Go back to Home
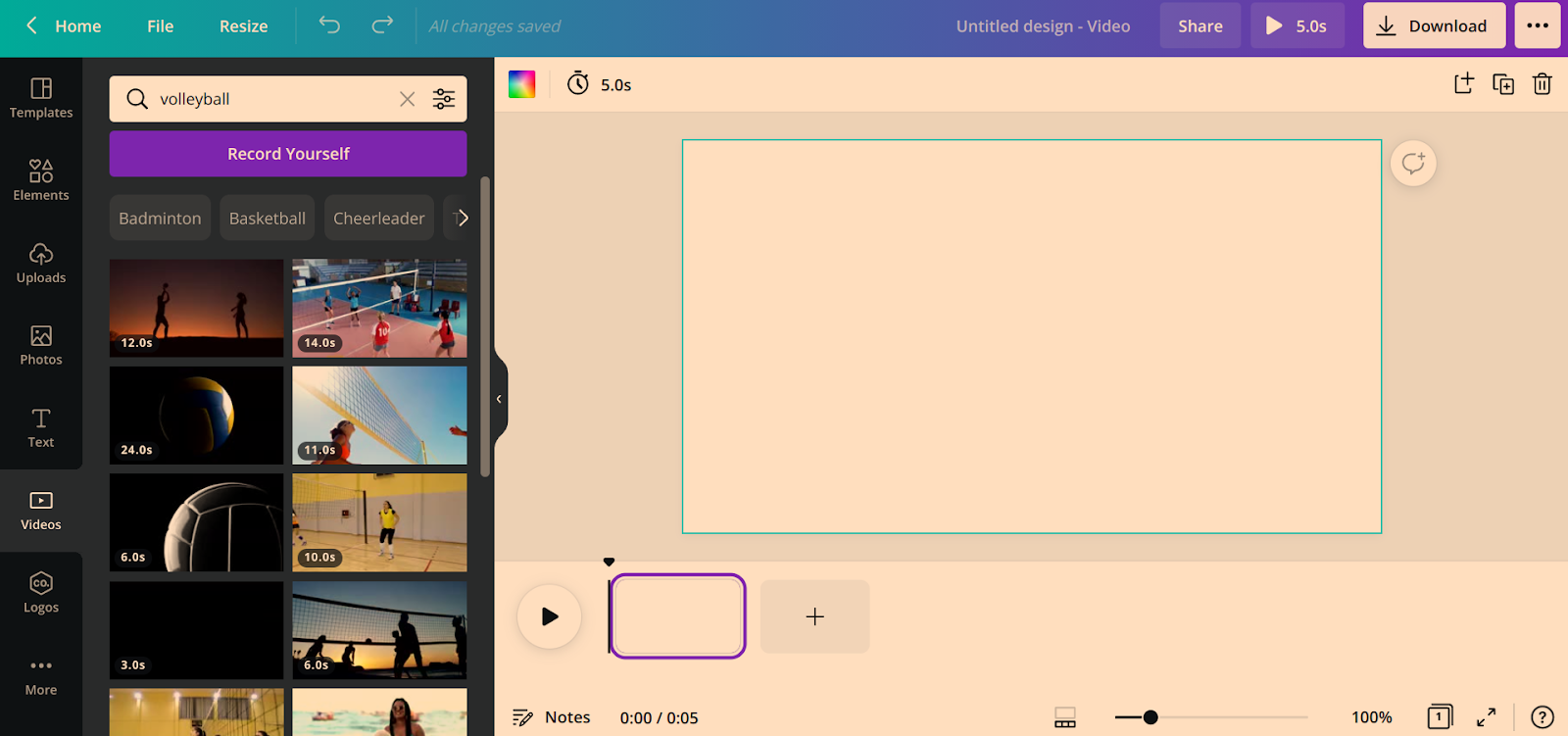1568x736 pixels. (64, 26)
